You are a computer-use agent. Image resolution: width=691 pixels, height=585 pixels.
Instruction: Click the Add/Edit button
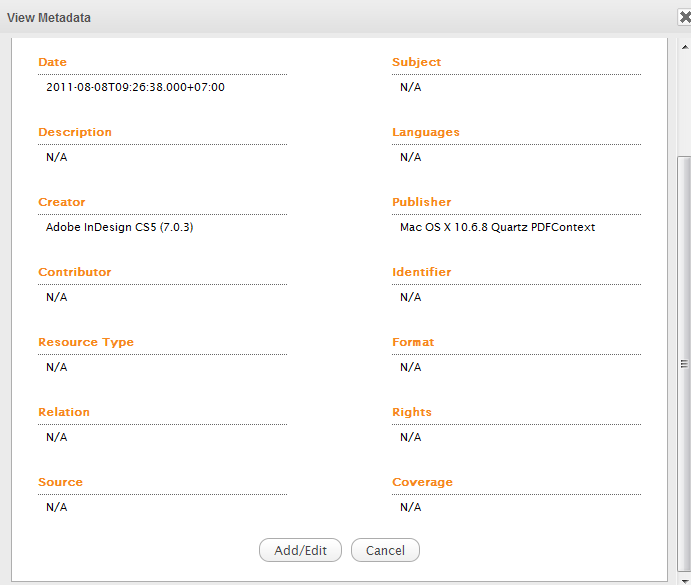(x=300, y=550)
